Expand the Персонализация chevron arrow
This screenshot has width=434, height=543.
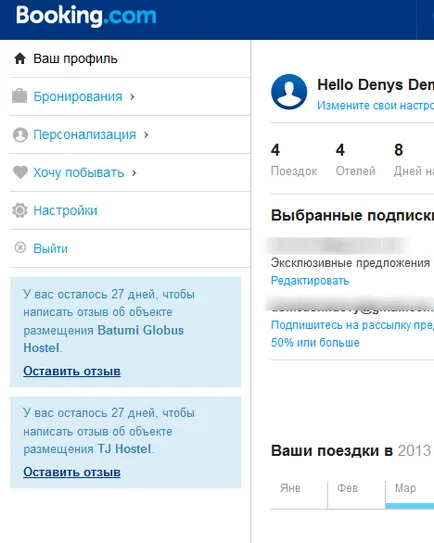146,135
